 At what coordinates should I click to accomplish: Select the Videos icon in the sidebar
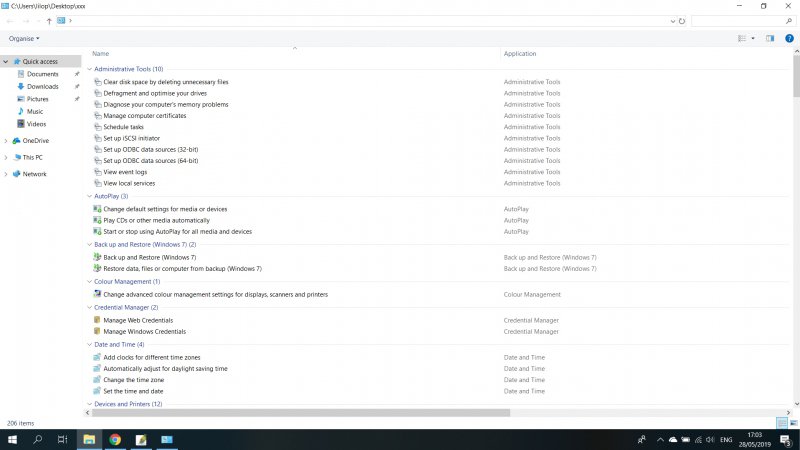21,124
